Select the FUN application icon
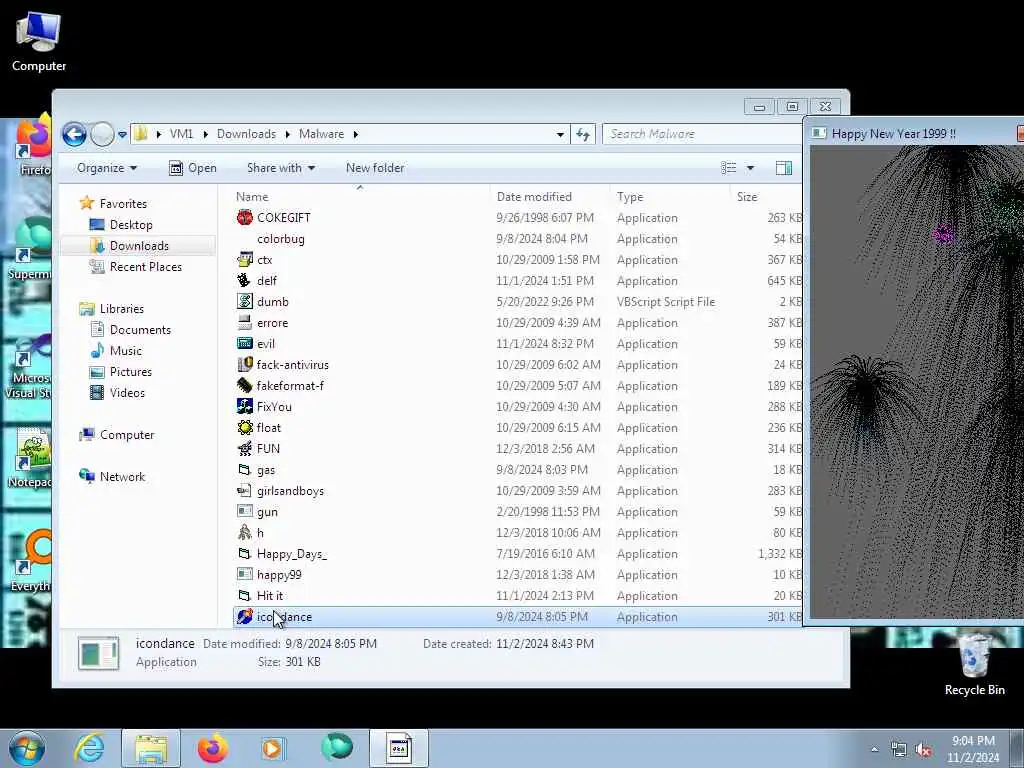The width and height of the screenshot is (1024, 768). [x=245, y=449]
